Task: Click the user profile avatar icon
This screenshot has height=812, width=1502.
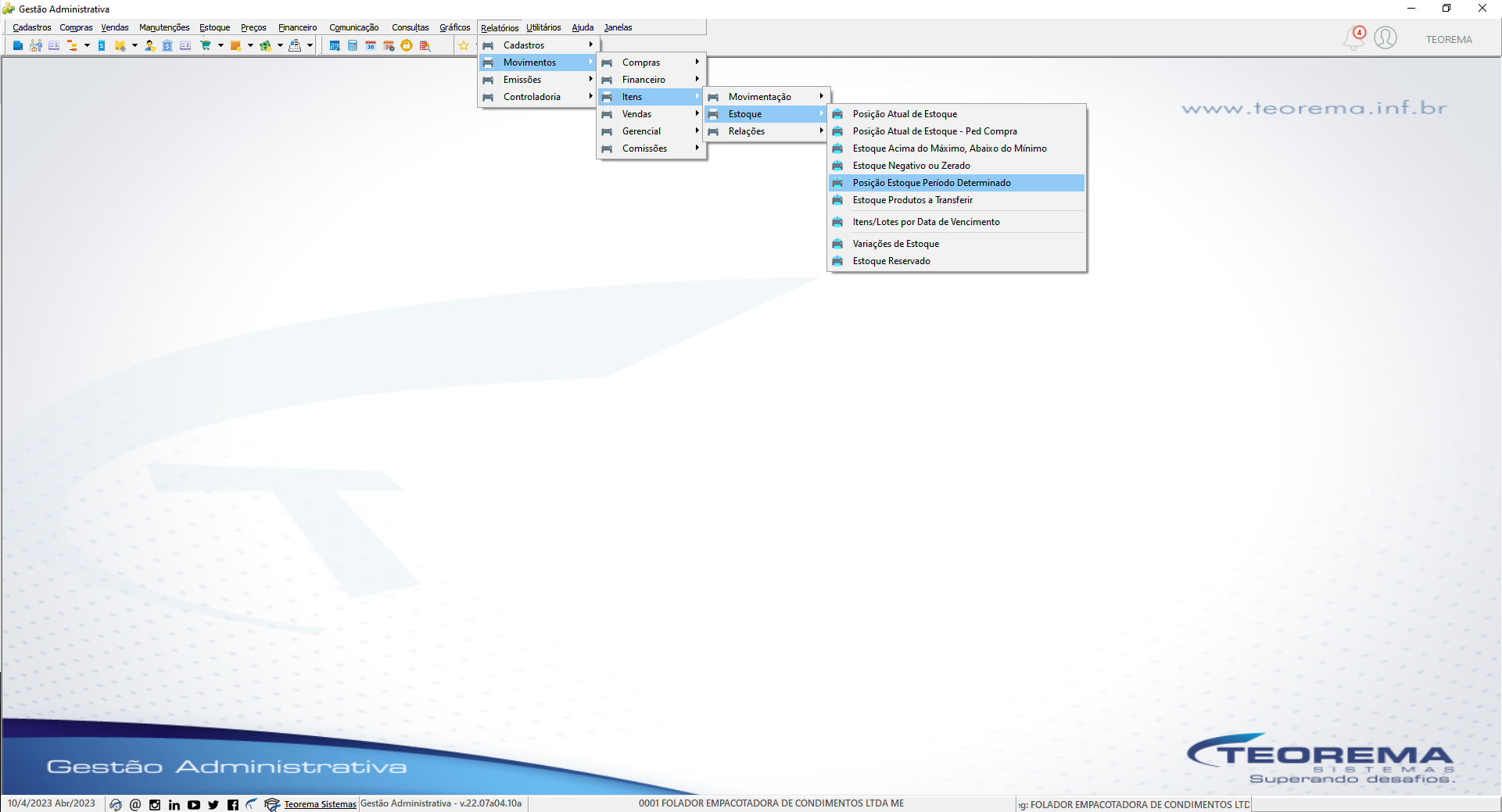Action: pos(1385,38)
